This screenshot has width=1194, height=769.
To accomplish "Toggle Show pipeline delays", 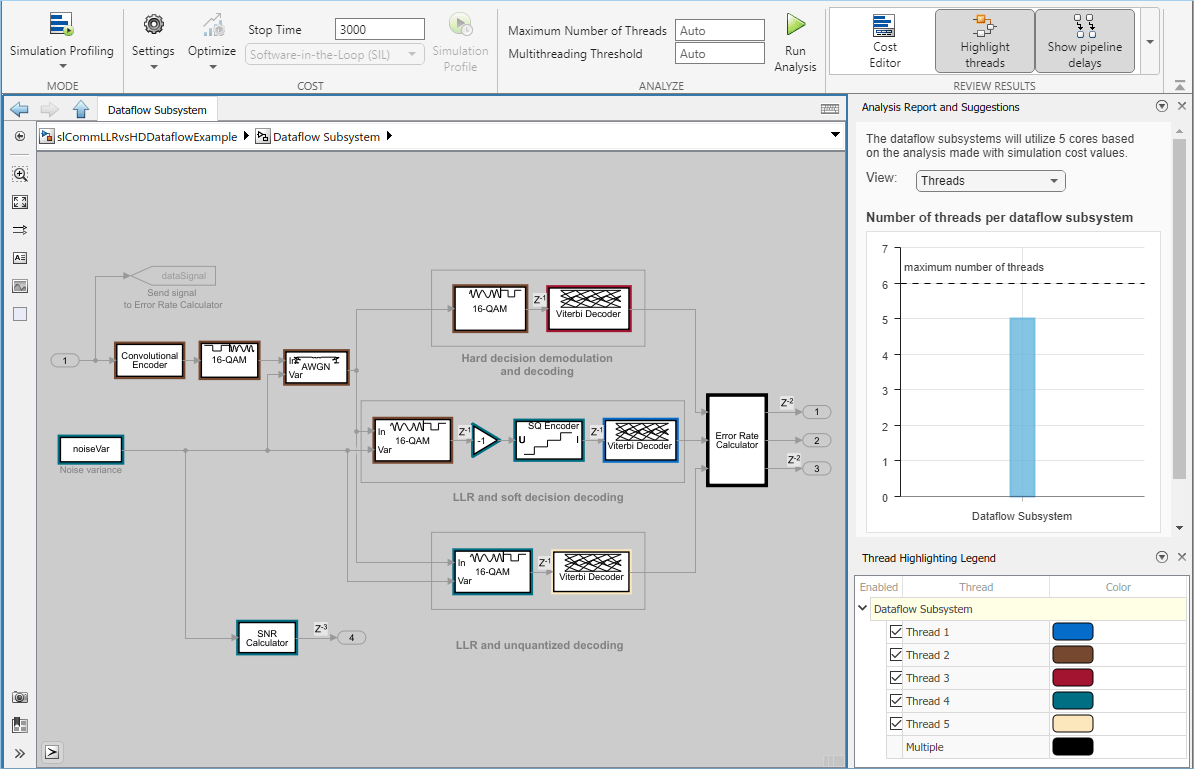I will 1084,41.
